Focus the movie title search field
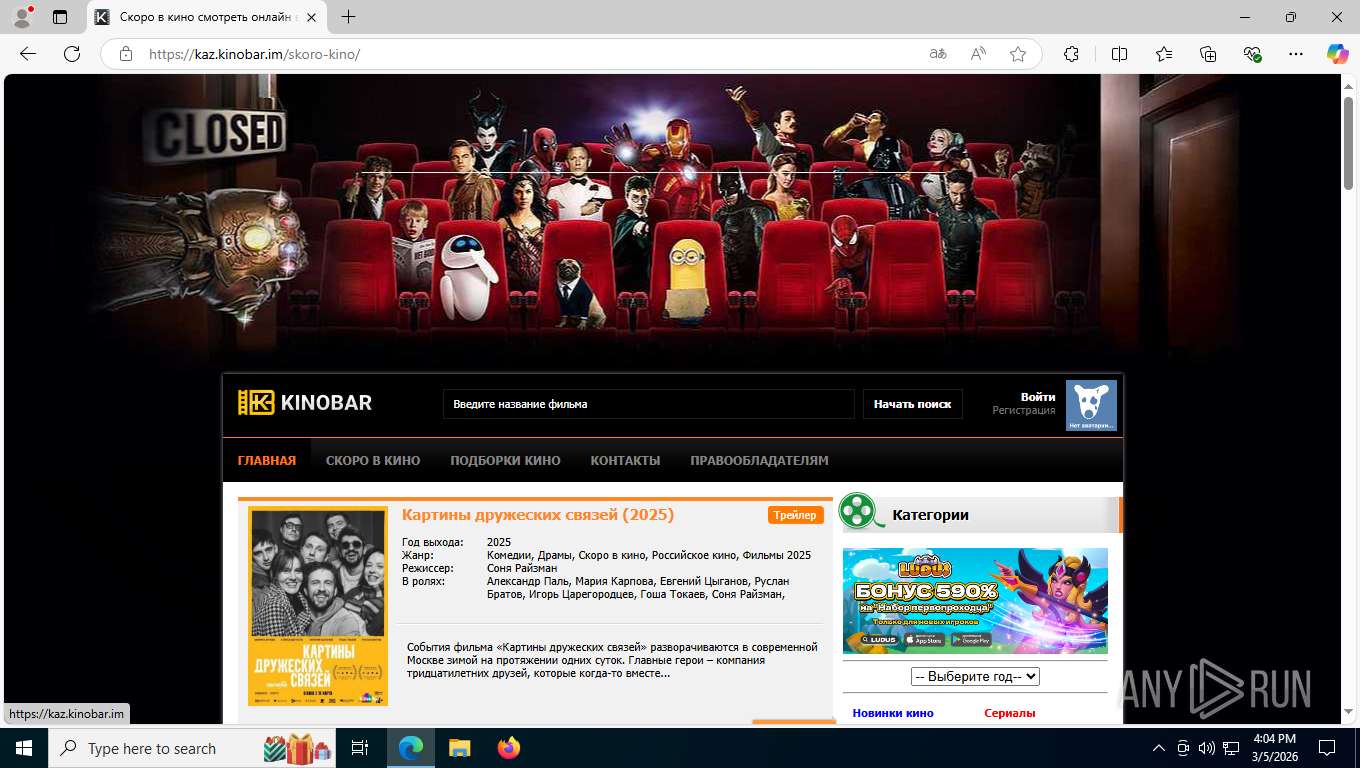Image resolution: width=1360 pixels, height=768 pixels. click(x=648, y=404)
